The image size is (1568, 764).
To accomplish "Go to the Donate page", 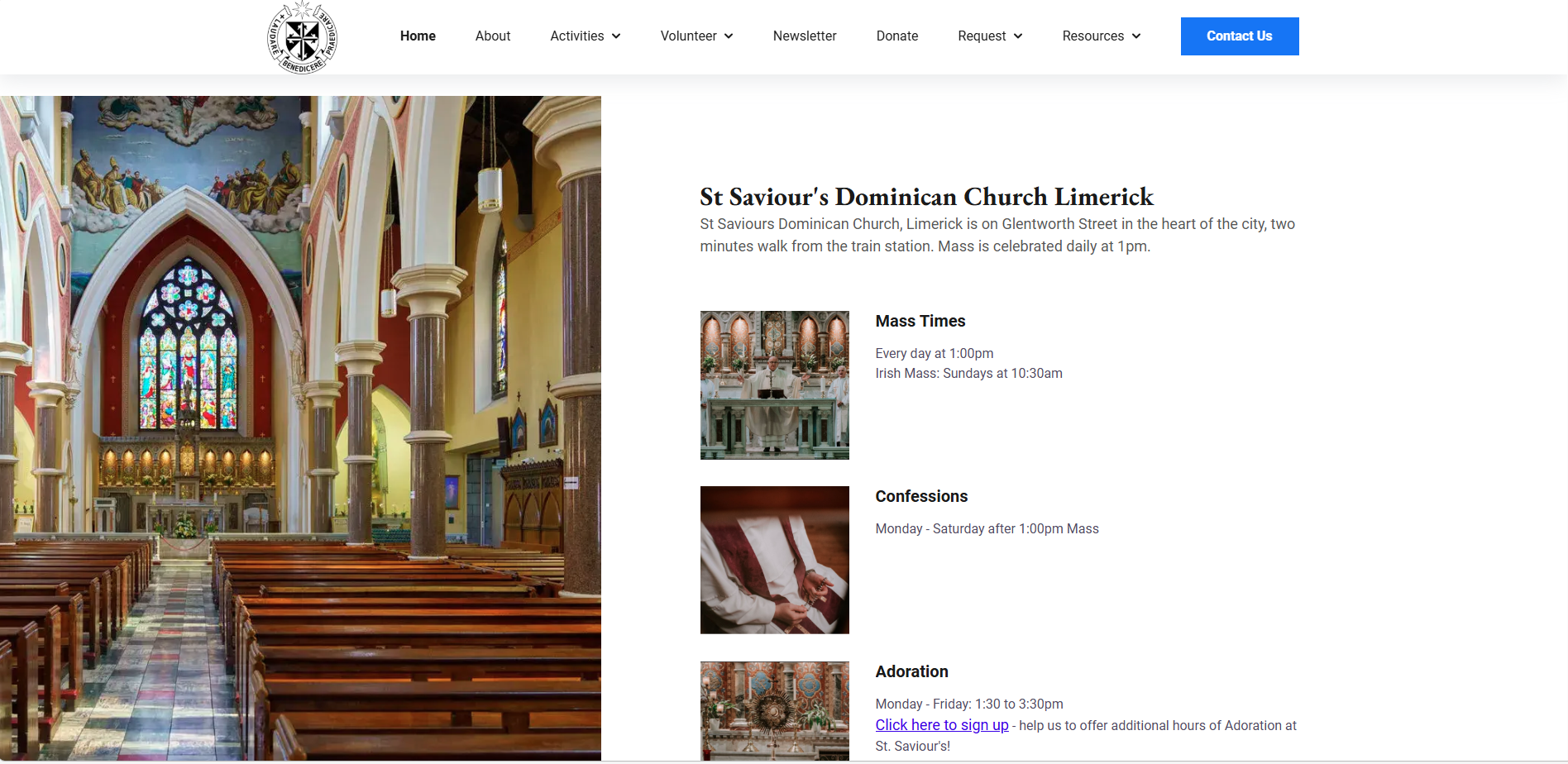I will click(x=897, y=36).
